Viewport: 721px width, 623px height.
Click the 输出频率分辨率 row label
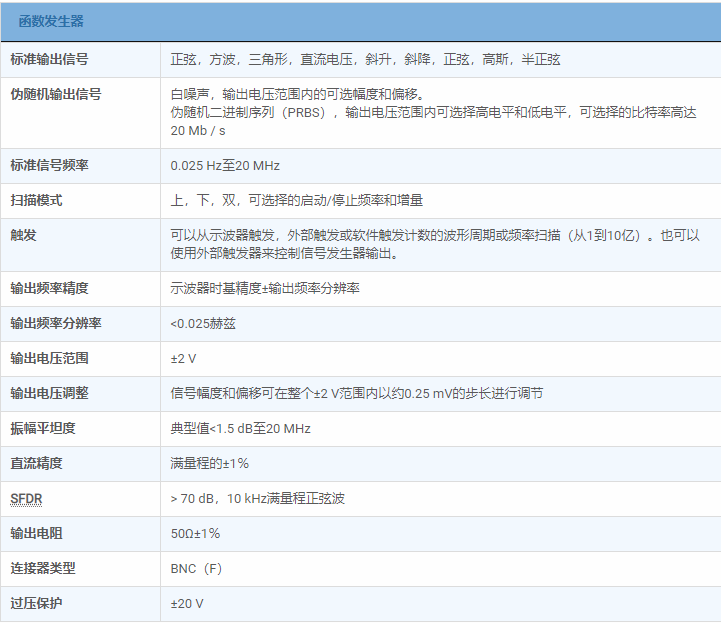[55, 323]
